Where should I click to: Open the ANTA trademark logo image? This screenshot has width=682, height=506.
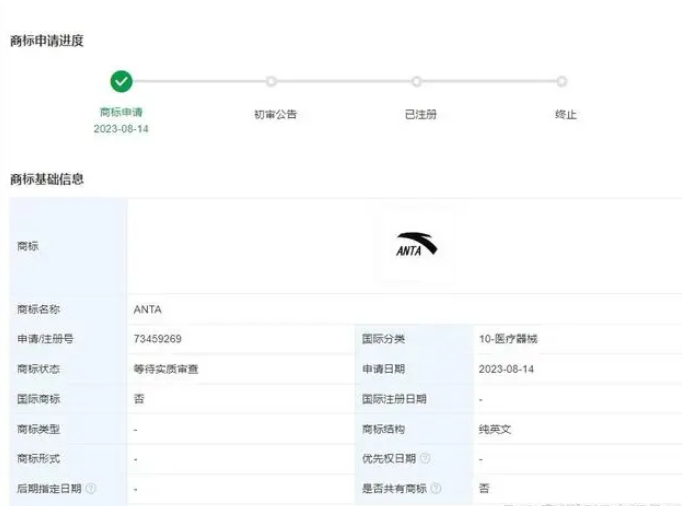(x=417, y=245)
